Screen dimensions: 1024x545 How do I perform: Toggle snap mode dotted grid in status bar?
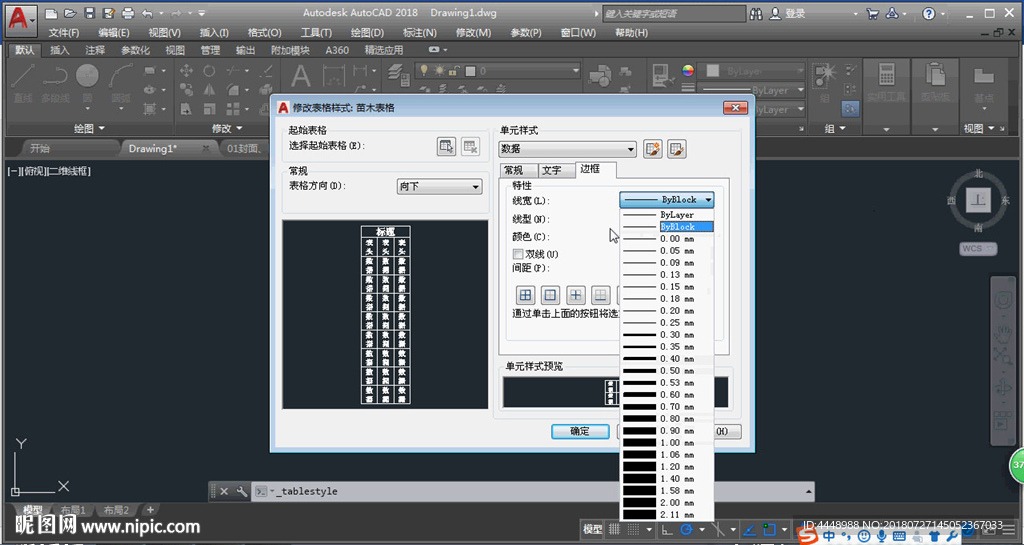coord(633,529)
